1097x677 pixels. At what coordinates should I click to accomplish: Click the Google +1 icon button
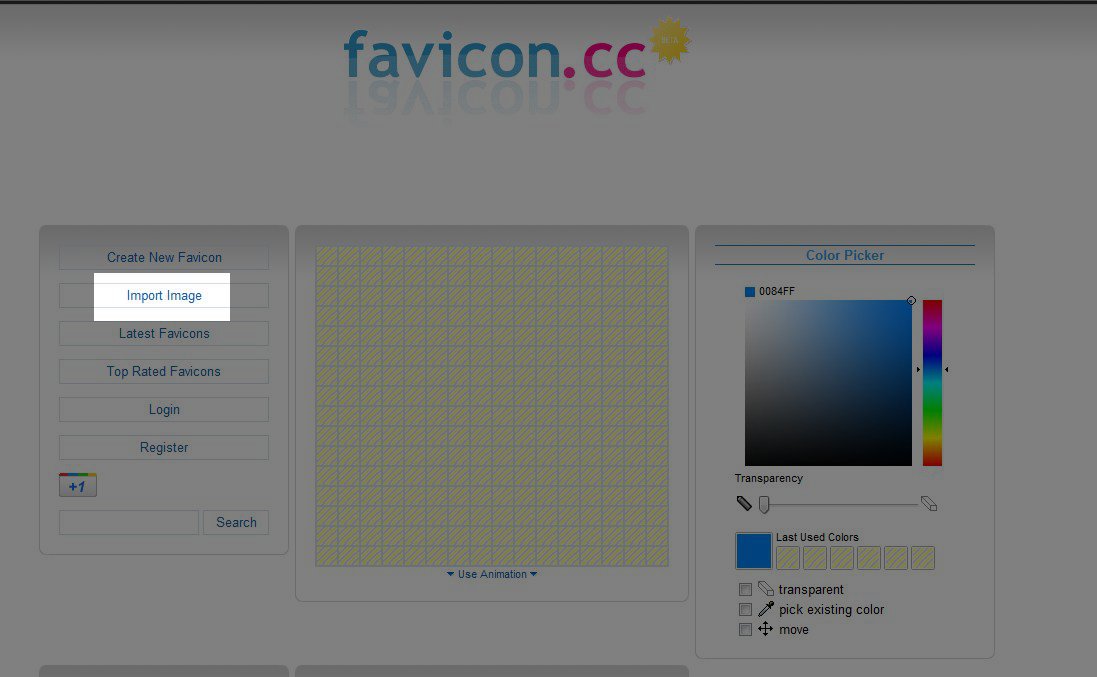(78, 486)
